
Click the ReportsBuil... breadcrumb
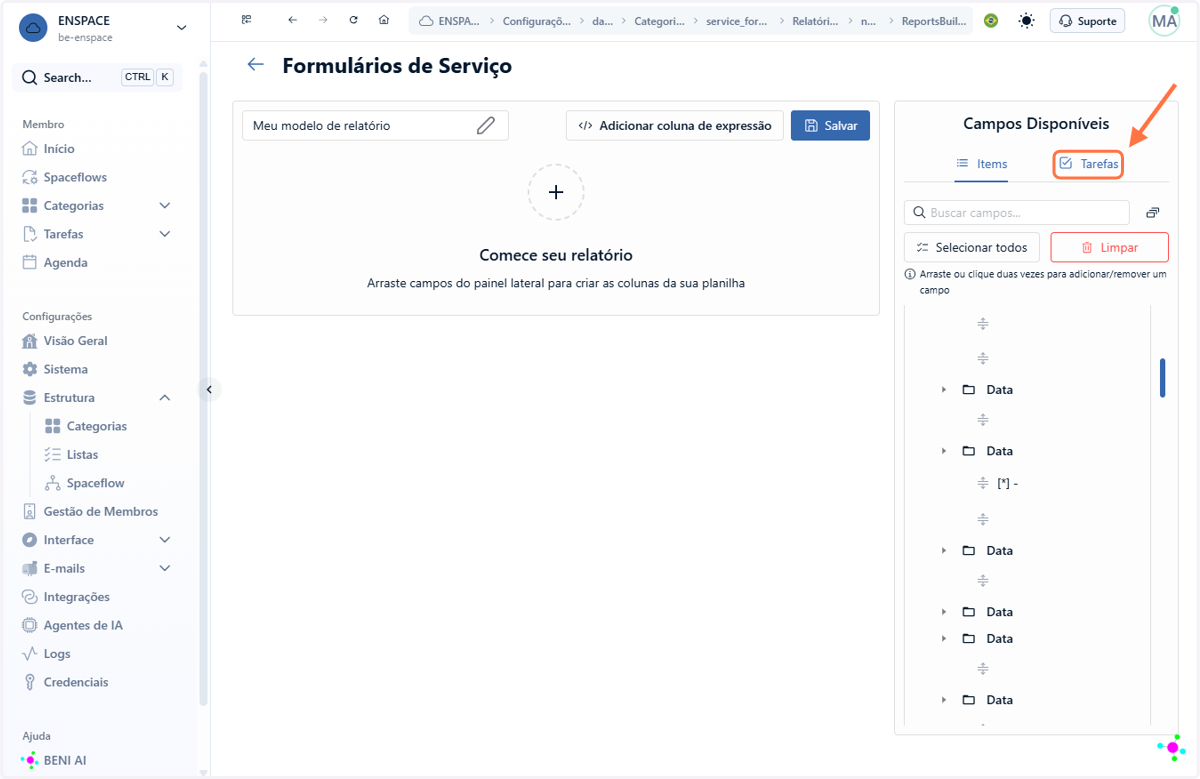click(x=934, y=20)
